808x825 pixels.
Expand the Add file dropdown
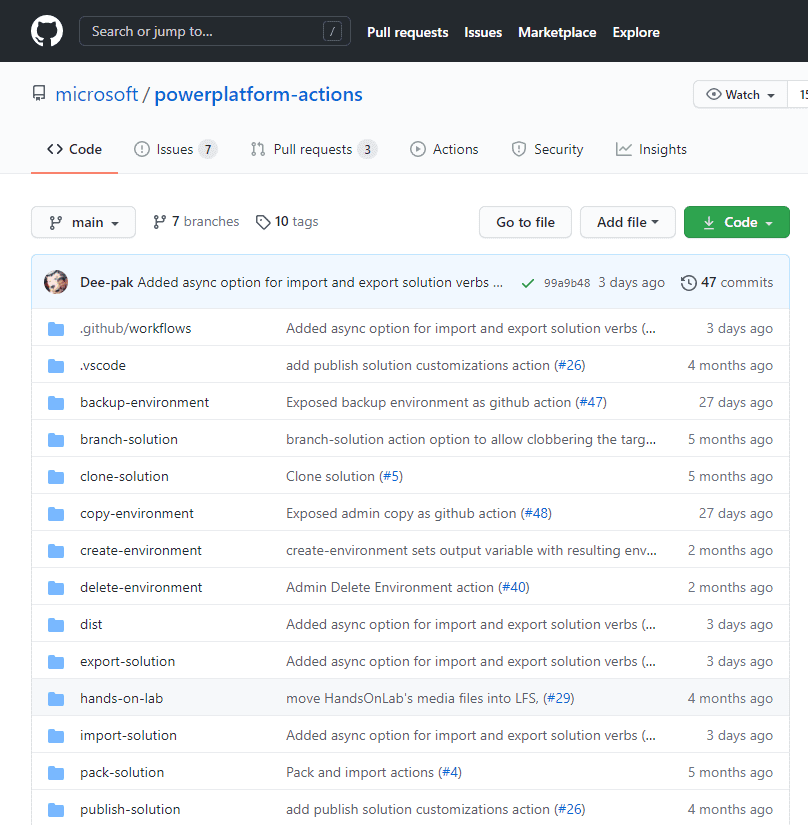click(628, 222)
